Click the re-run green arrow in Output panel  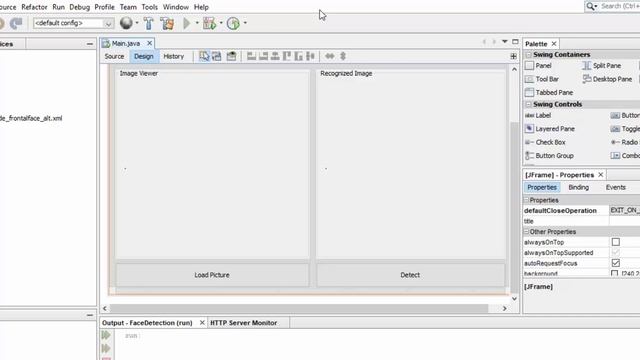pos(106,335)
